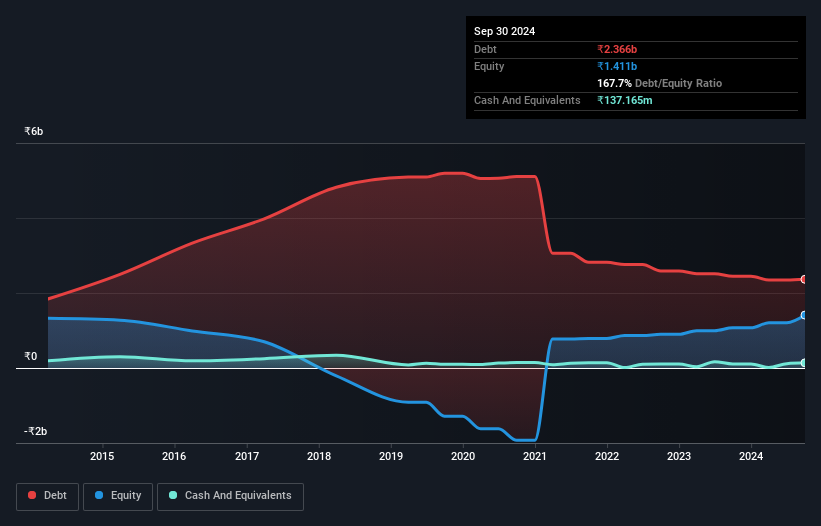Click the 2016 x-axis label
The image size is (821, 526).
174,456
